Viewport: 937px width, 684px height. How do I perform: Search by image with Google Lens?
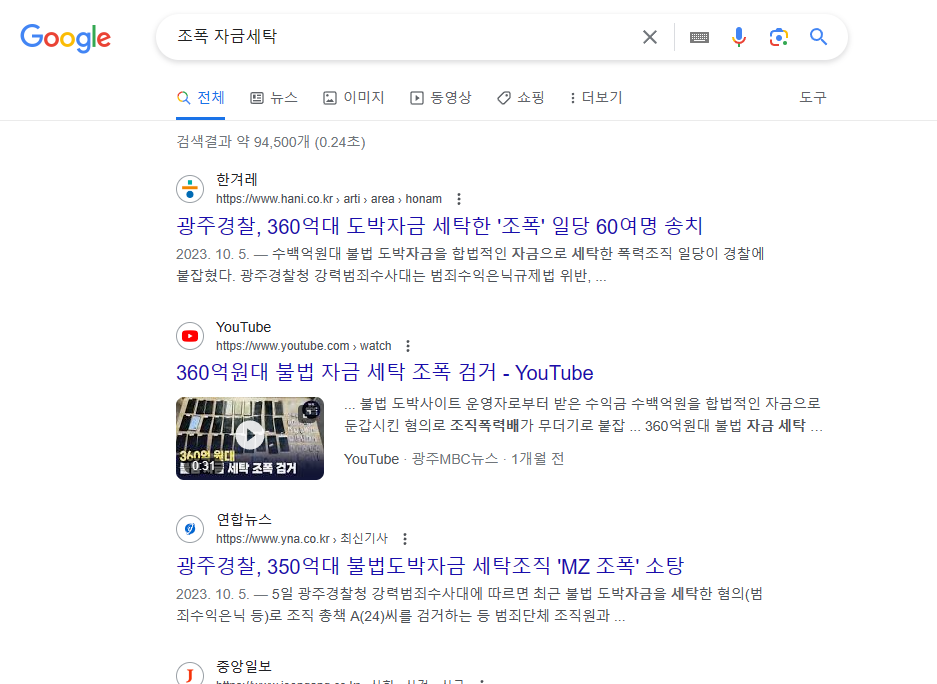[x=778, y=37]
